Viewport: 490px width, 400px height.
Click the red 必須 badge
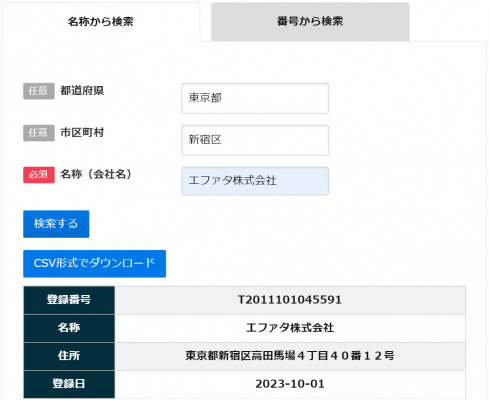39,175
